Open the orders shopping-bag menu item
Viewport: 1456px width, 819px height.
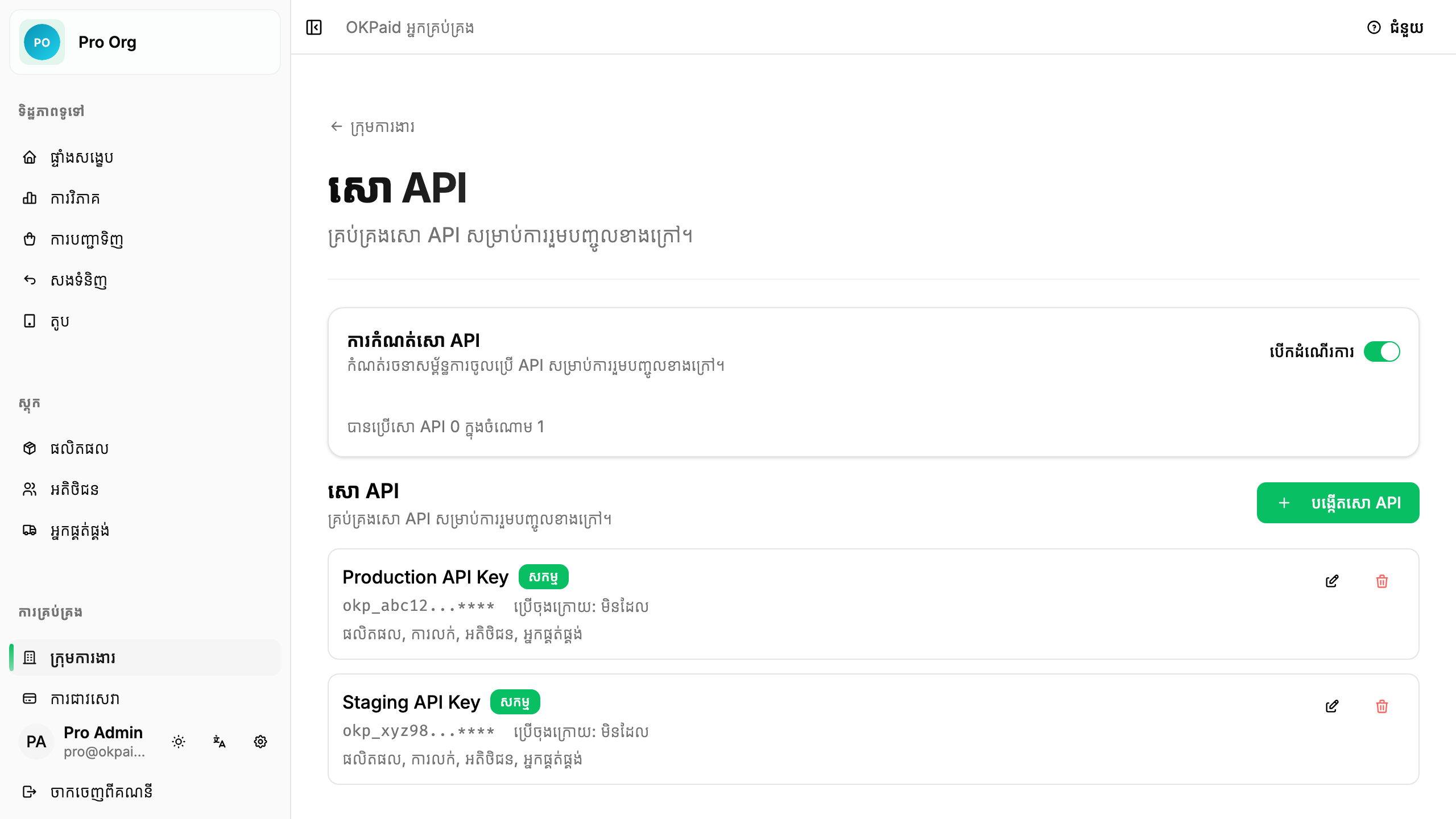(146, 239)
